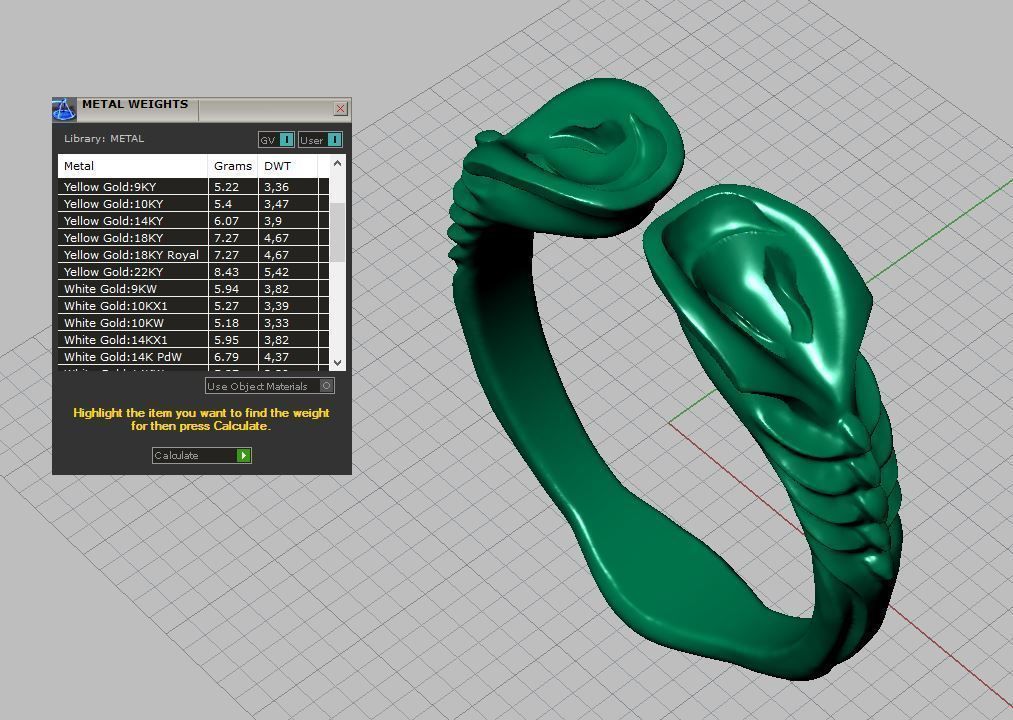Click the Metal Weights panel logo icon
1013x720 pixels.
[x=64, y=109]
